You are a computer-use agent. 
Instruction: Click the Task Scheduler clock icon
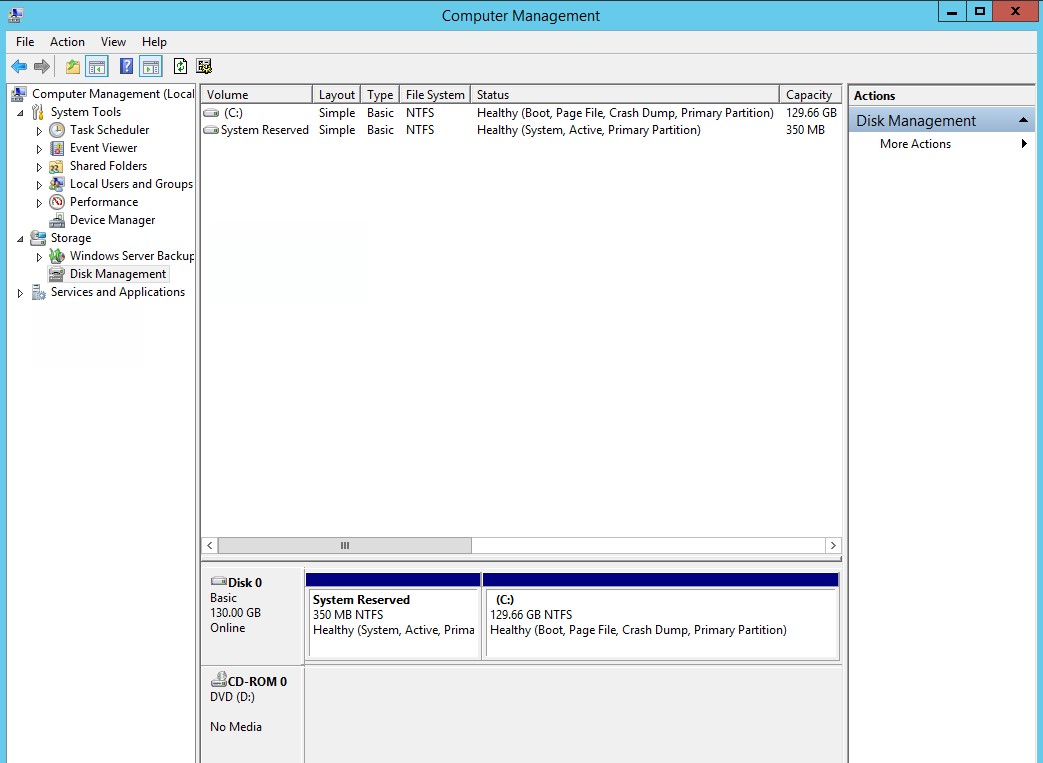57,130
